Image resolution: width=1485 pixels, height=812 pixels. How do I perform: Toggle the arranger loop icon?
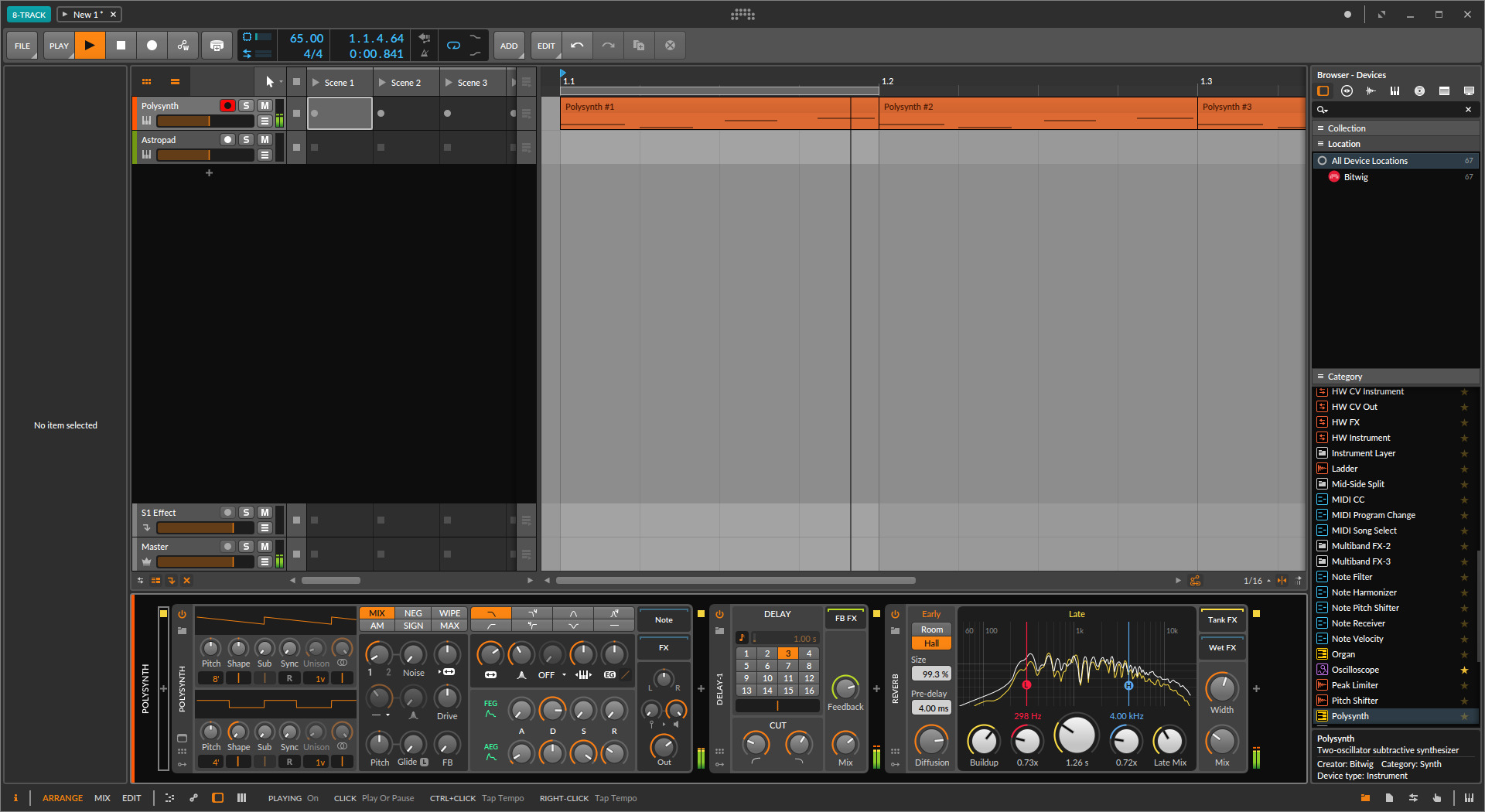point(453,46)
